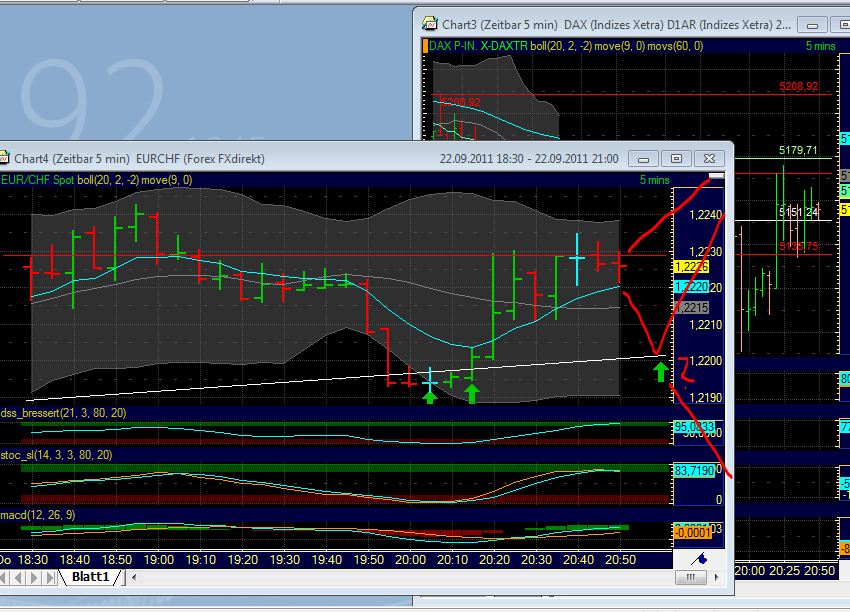850x612 pixels.
Task: Select the macd(12, 26, 9) indicator label
Action: (x=37, y=515)
